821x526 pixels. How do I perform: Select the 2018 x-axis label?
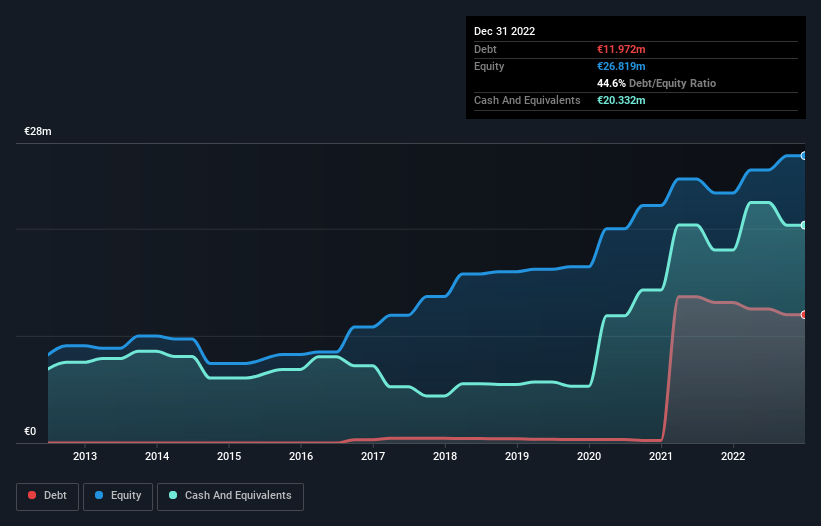tap(445, 456)
